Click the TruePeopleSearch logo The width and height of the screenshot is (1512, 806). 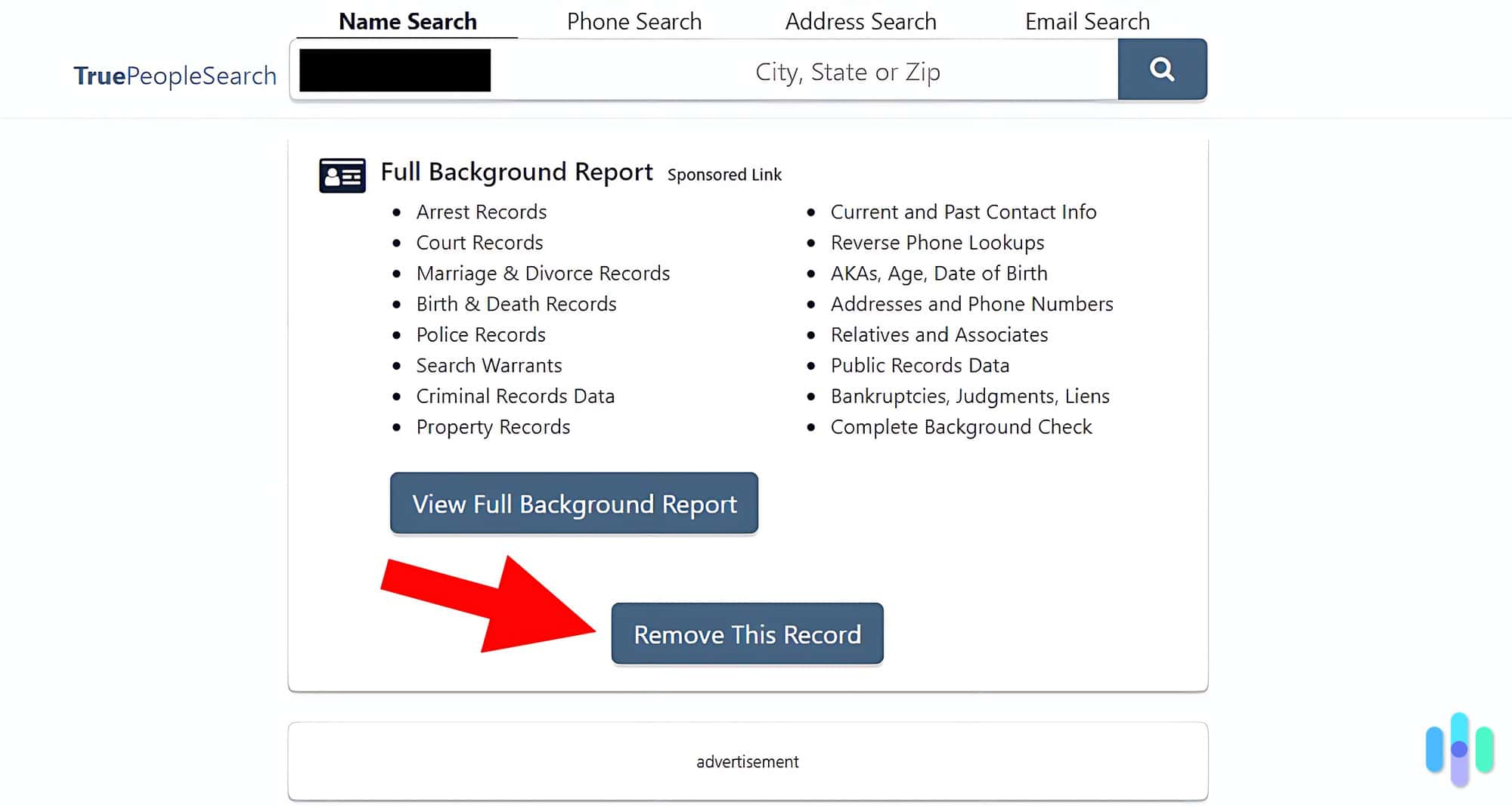pyautogui.click(x=175, y=75)
